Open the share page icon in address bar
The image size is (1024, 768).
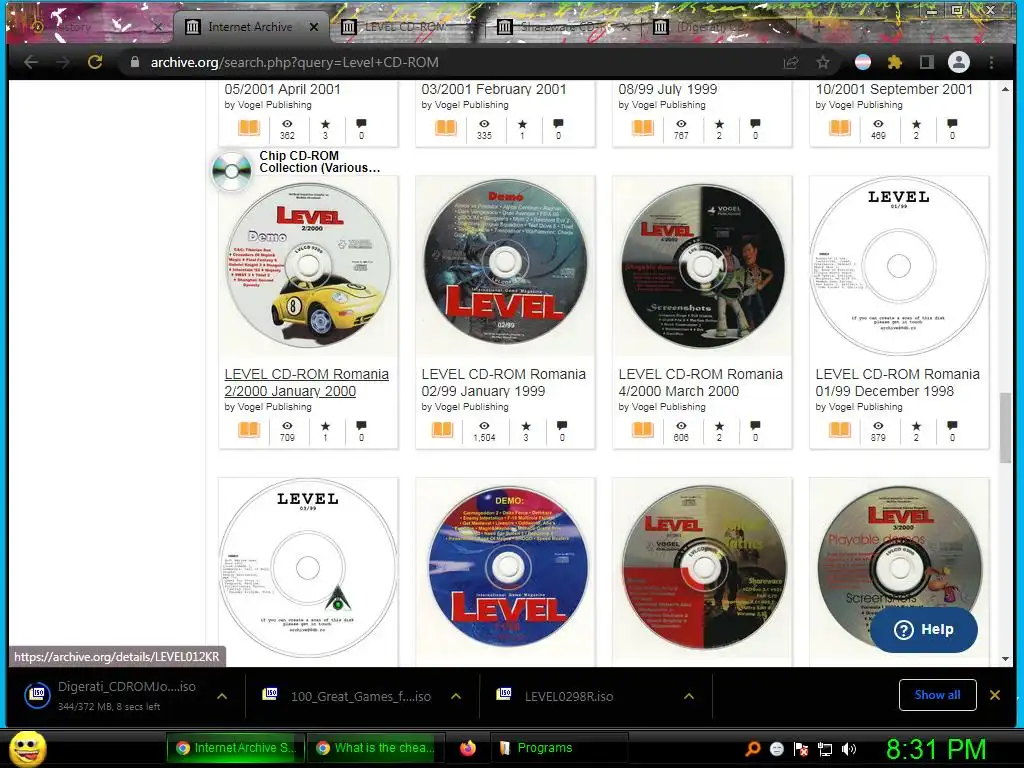pyautogui.click(x=791, y=62)
